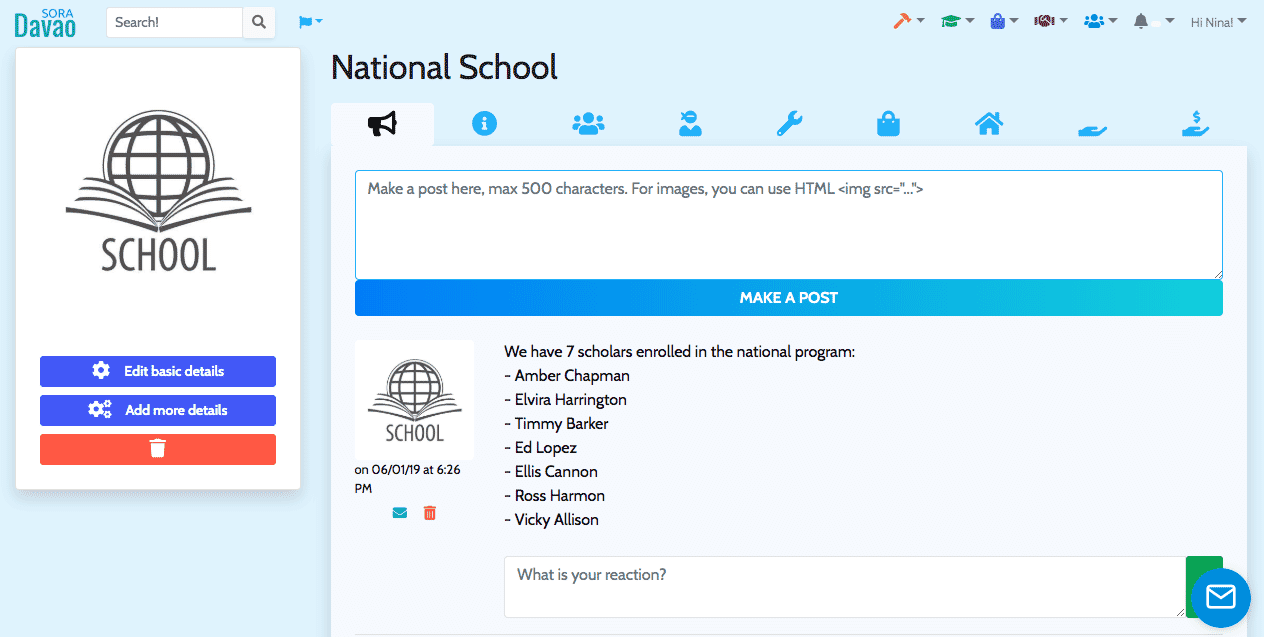Open the handshake menu in navbar

click(1051, 21)
